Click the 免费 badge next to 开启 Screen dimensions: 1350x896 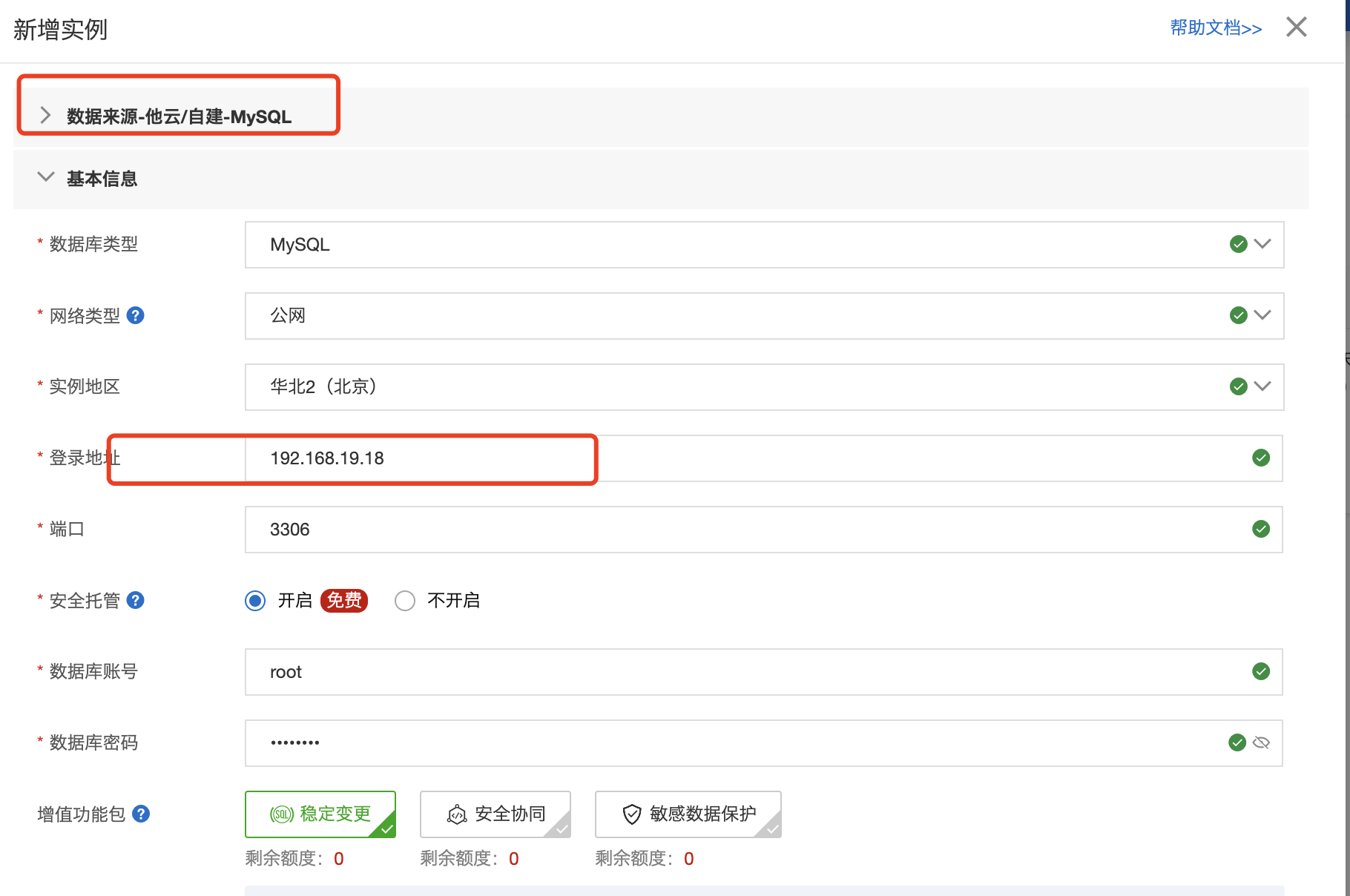tap(344, 600)
